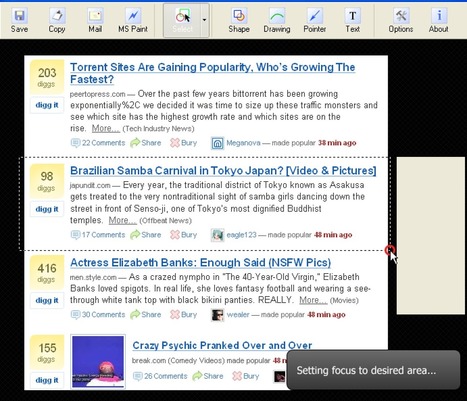Image resolution: width=467 pixels, height=401 pixels.
Task: Activate the Select tool
Action: click(x=182, y=21)
